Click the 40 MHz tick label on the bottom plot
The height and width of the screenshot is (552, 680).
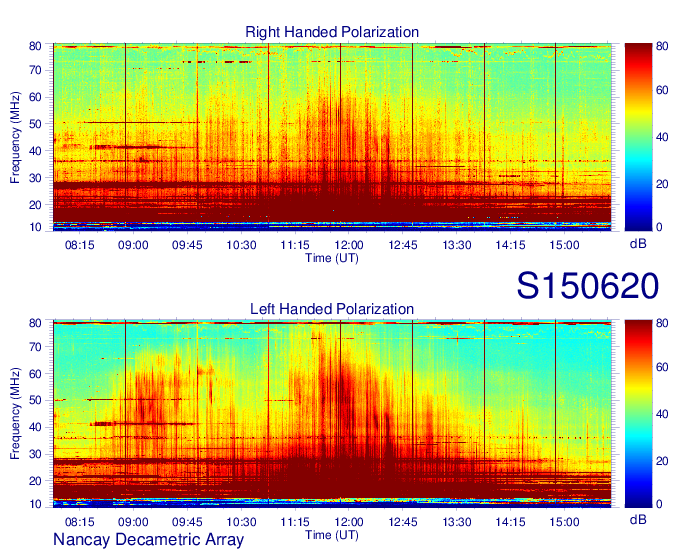tap(35, 427)
